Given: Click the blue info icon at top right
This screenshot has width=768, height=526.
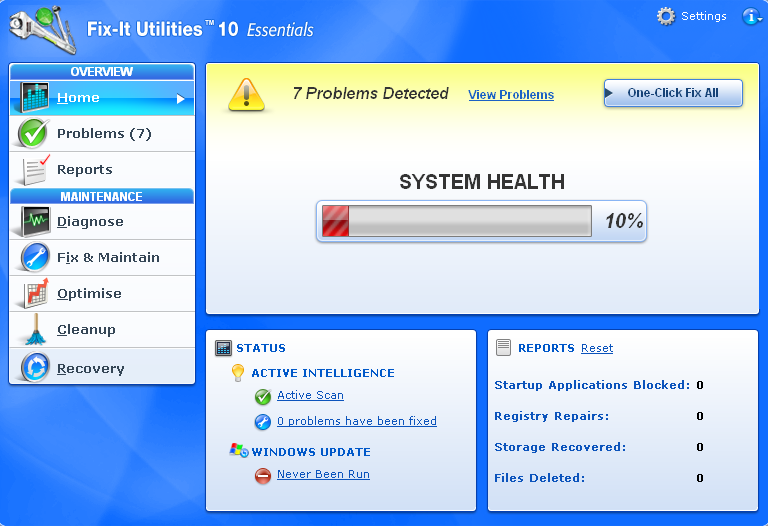Looking at the screenshot, I should click(x=749, y=17).
